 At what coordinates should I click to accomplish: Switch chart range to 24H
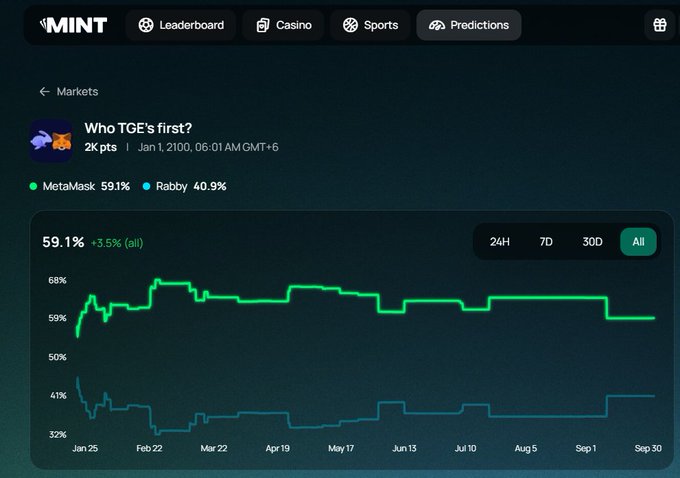point(500,242)
